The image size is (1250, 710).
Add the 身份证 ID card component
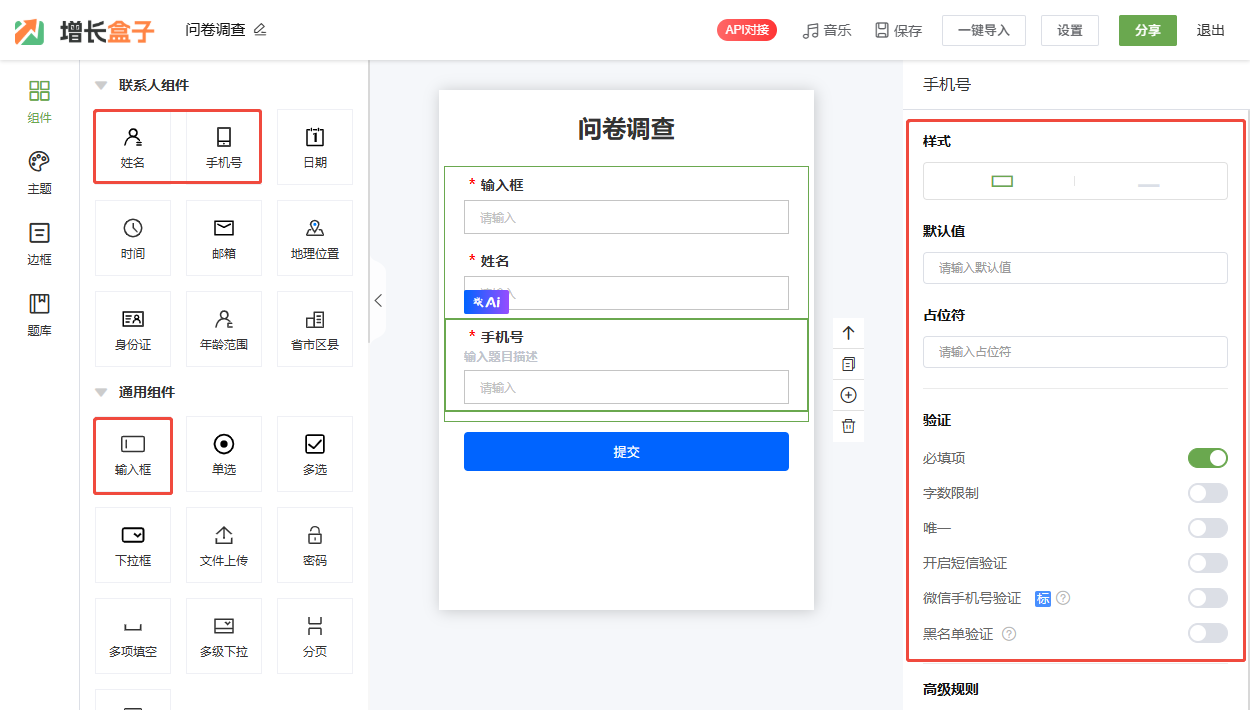(x=133, y=329)
